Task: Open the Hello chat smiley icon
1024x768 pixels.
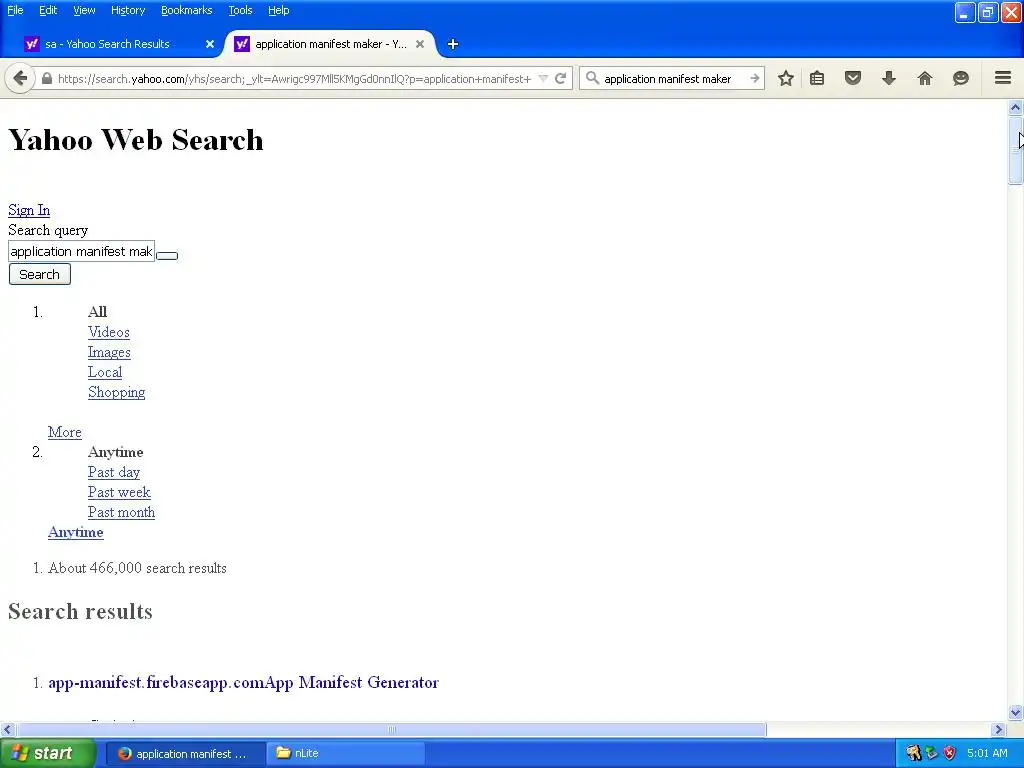Action: (961, 78)
